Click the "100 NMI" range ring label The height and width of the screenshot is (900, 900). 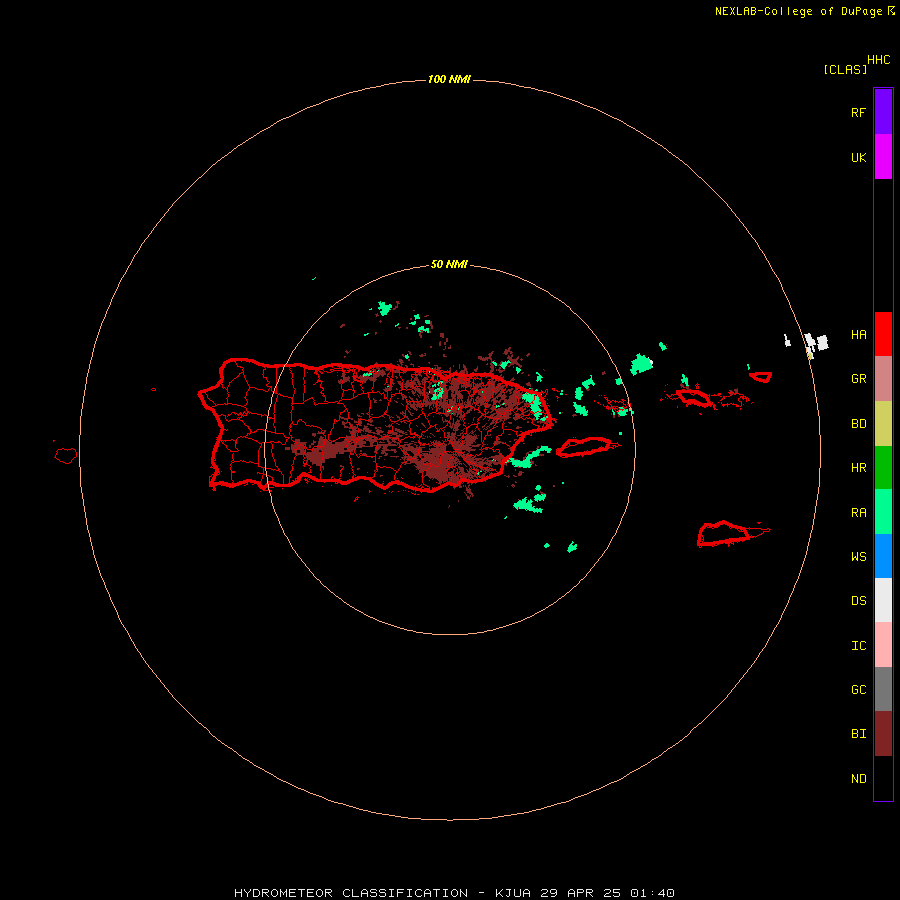pos(449,79)
